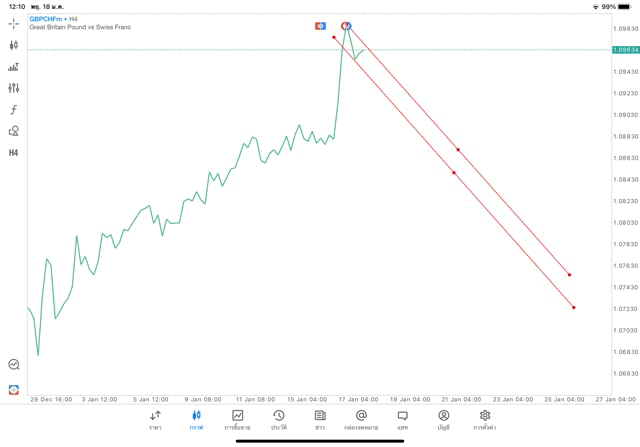Screen dimensions: 640x447
Task: Open the กล่องจดหมาย mailbox tab
Action: (361, 419)
